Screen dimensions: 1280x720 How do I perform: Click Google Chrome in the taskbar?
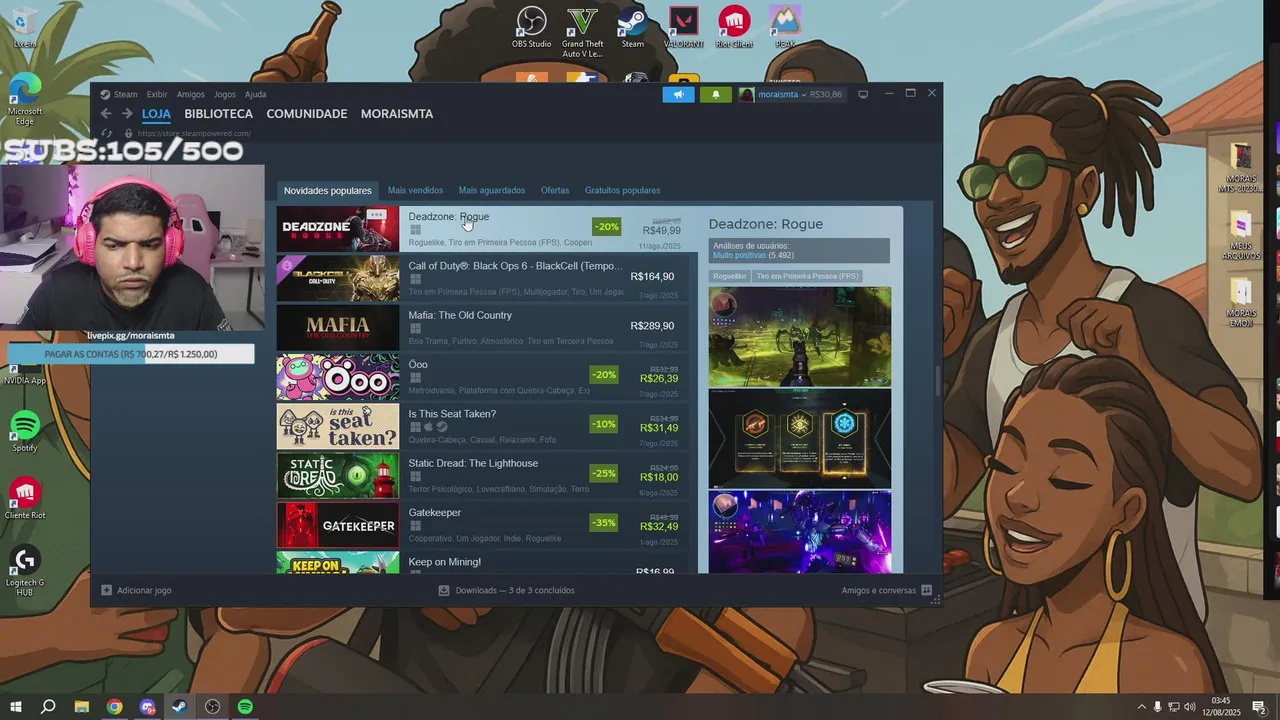click(x=114, y=707)
